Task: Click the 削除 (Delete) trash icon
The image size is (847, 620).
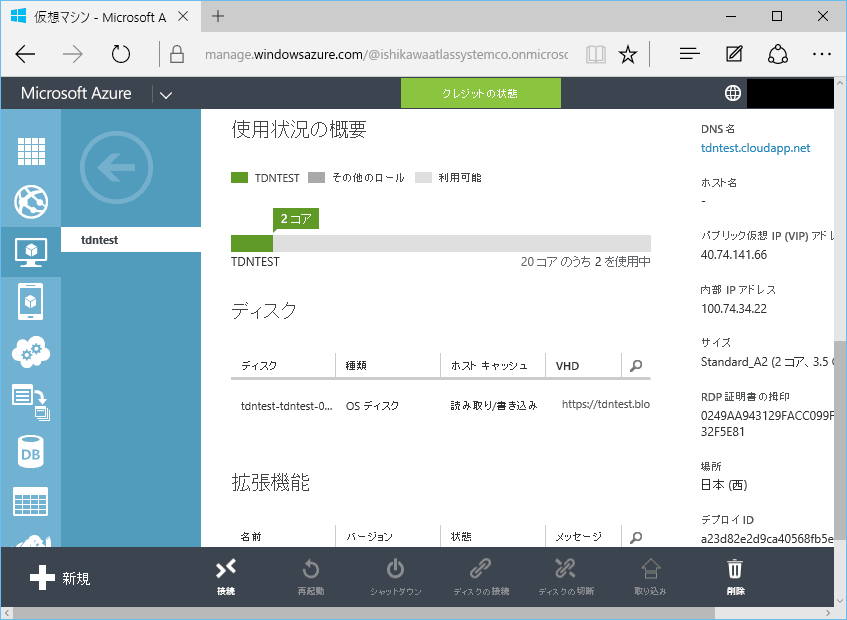Action: [x=735, y=569]
